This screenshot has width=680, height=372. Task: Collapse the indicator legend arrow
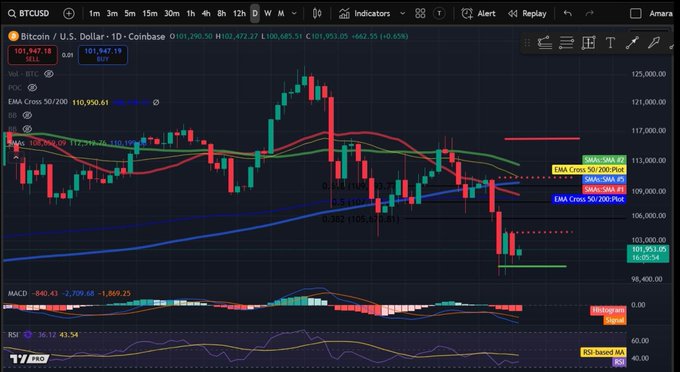tap(16, 157)
